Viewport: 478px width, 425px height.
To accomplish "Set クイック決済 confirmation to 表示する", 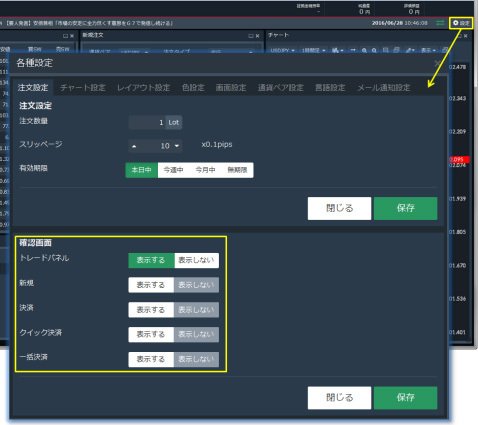I will pos(151,334).
